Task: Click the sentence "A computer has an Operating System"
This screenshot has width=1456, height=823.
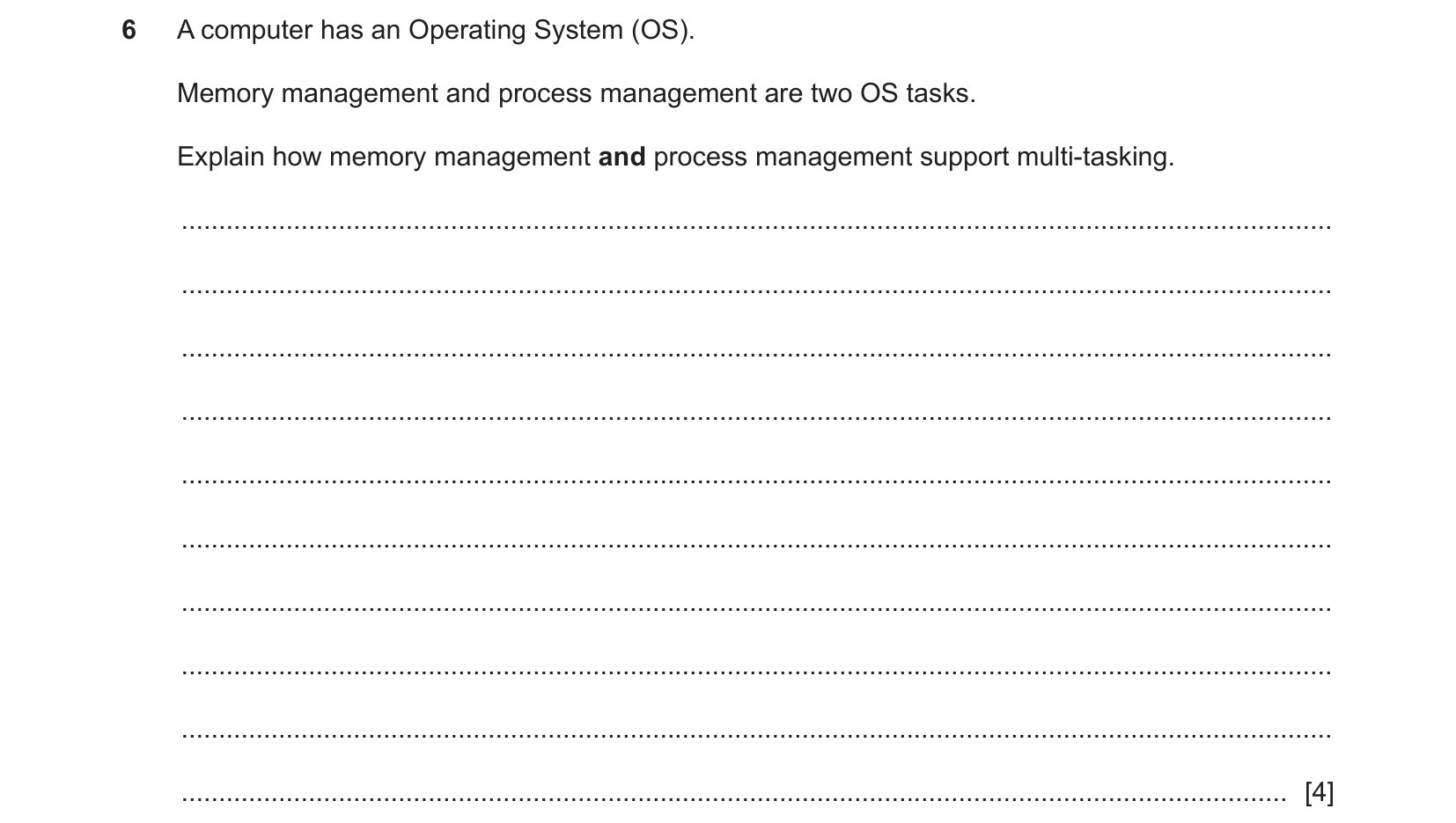Action: (x=400, y=31)
